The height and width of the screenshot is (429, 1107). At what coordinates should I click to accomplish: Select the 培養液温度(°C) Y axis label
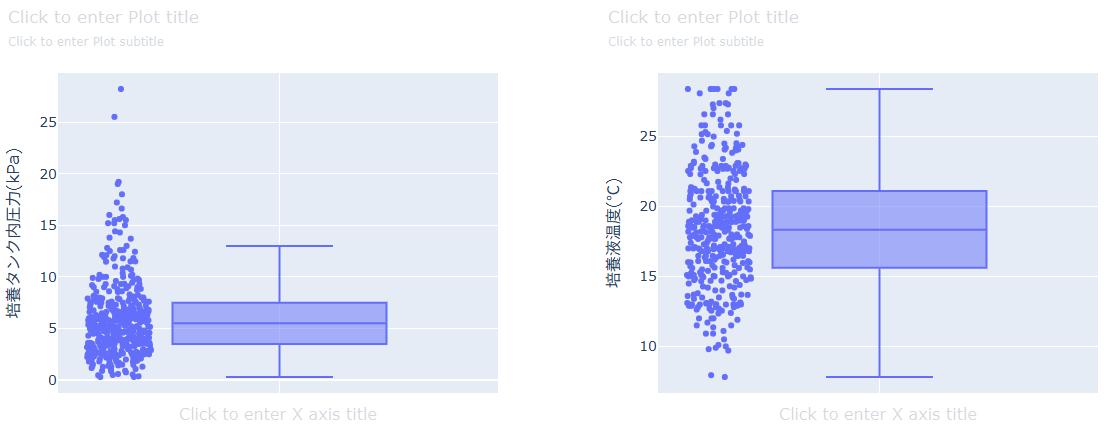tap(614, 233)
